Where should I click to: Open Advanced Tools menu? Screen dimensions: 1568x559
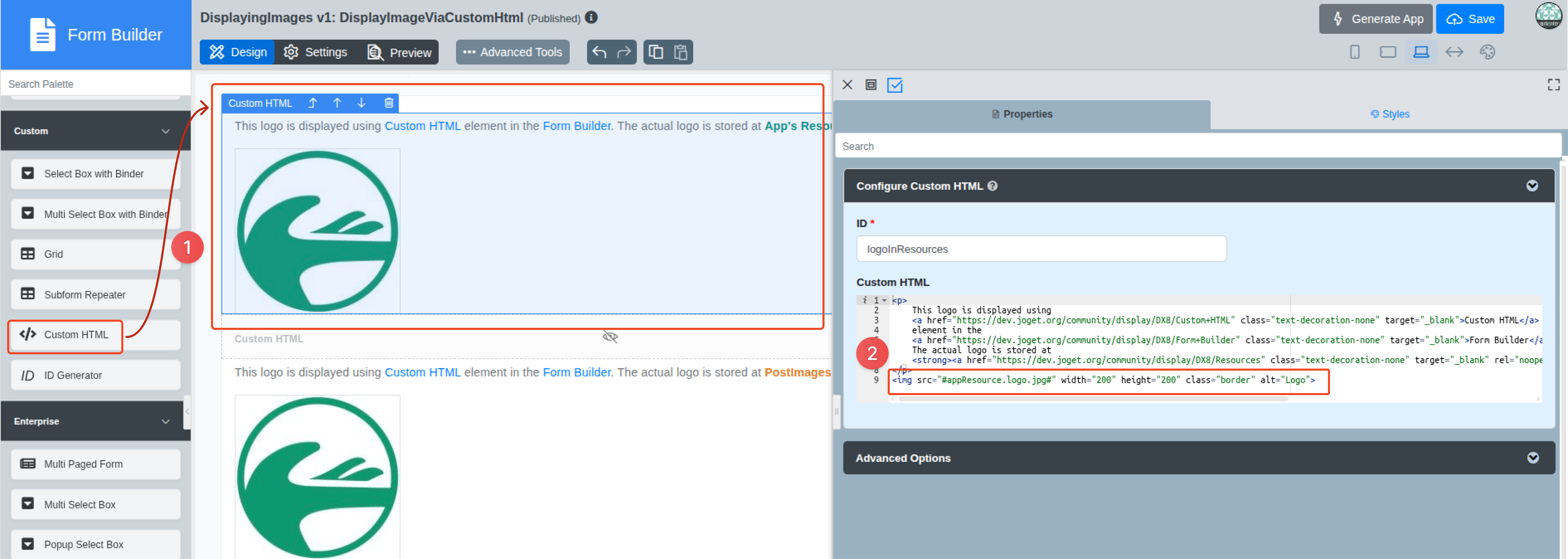pos(513,52)
